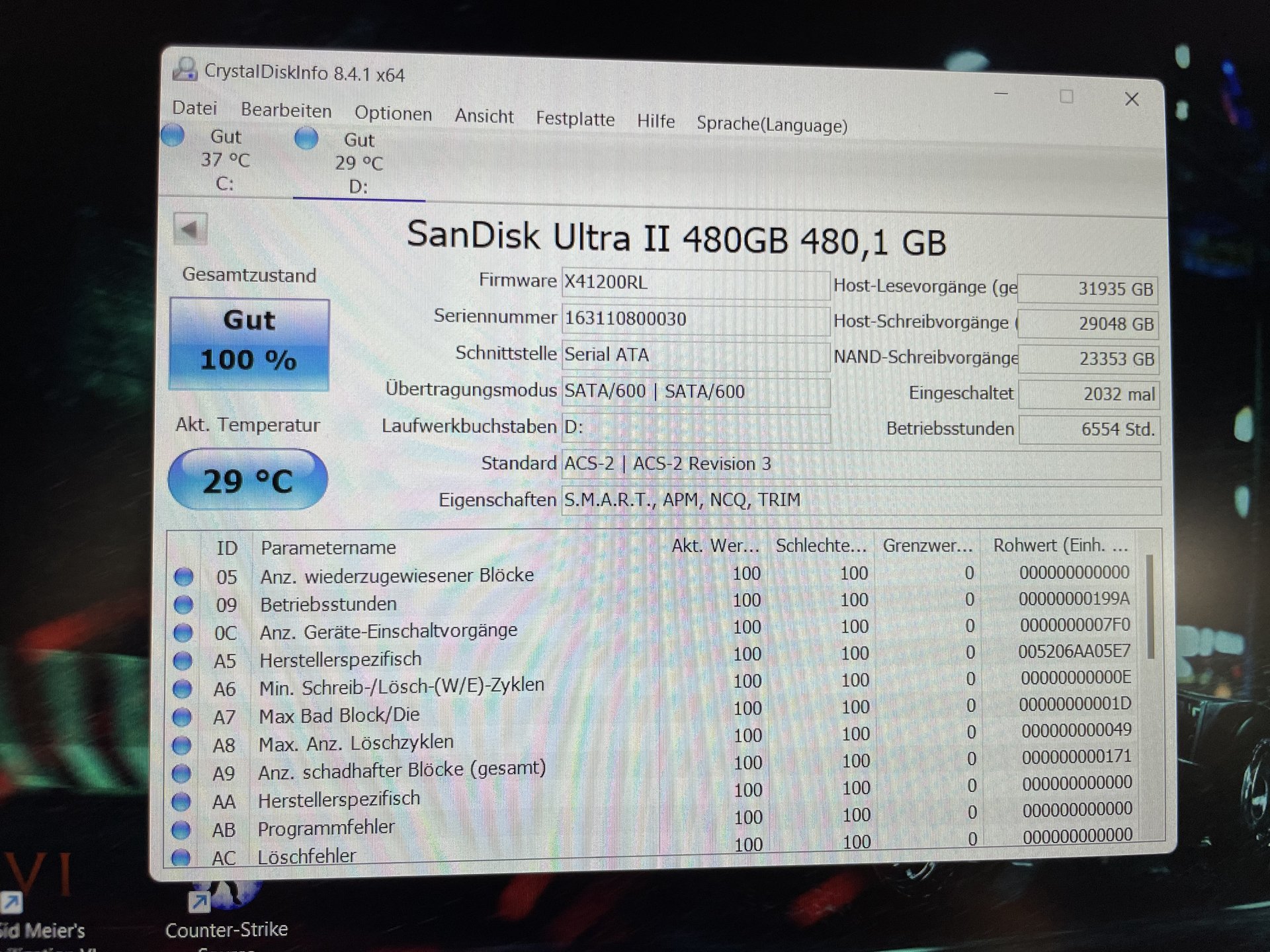Click the Rohwert (Einh. column header
1270x952 pixels.
(1059, 545)
